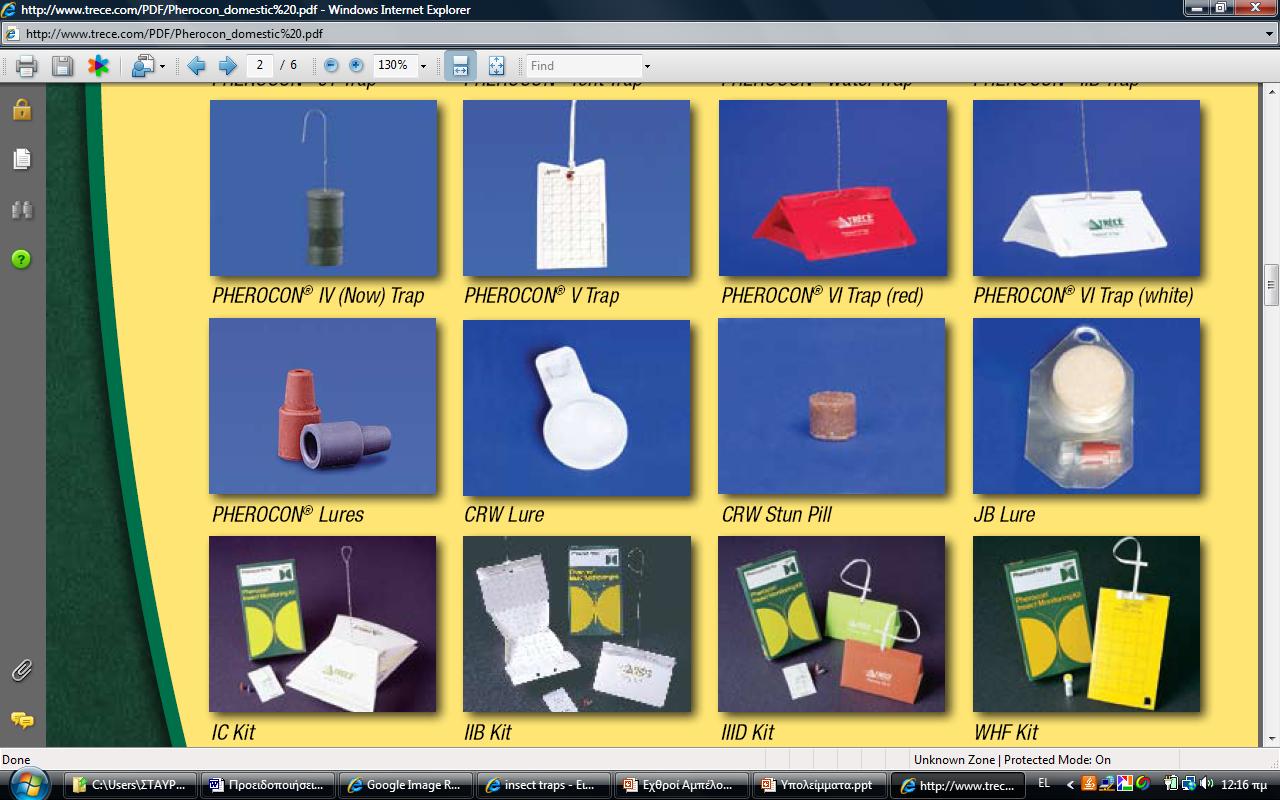Zoom out with the minus button
Image resolution: width=1280 pixels, height=800 pixels.
332,66
